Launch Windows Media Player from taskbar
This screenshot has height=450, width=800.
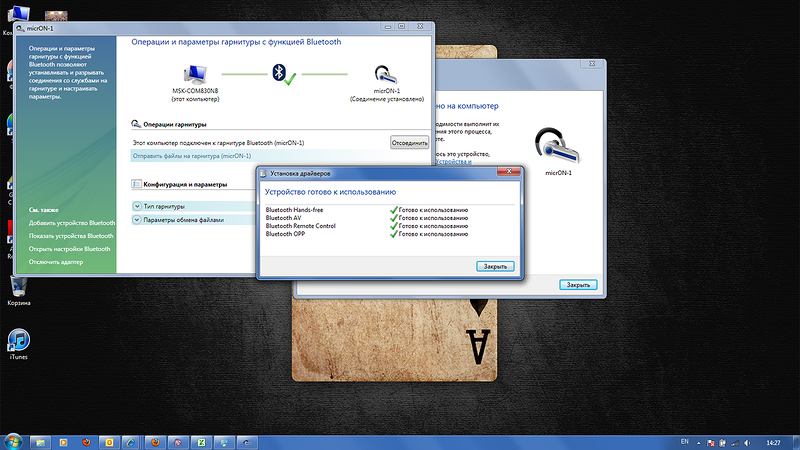[x=63, y=442]
